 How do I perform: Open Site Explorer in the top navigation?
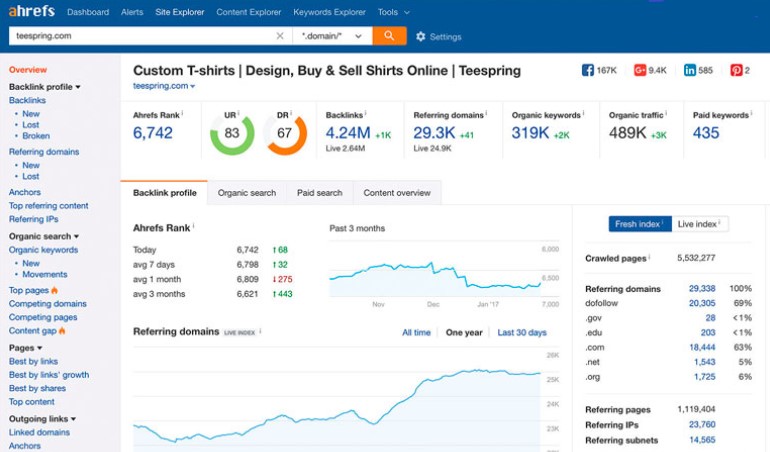(180, 12)
